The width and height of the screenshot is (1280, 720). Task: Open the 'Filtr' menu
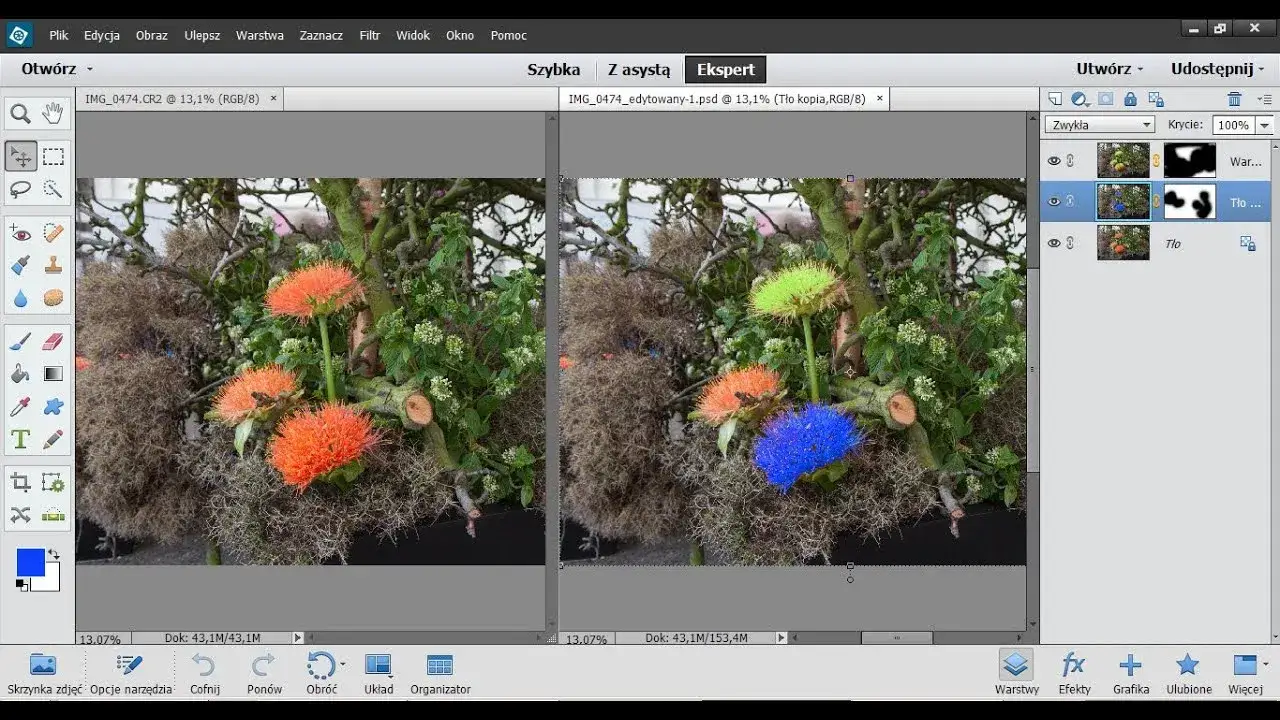(x=369, y=35)
